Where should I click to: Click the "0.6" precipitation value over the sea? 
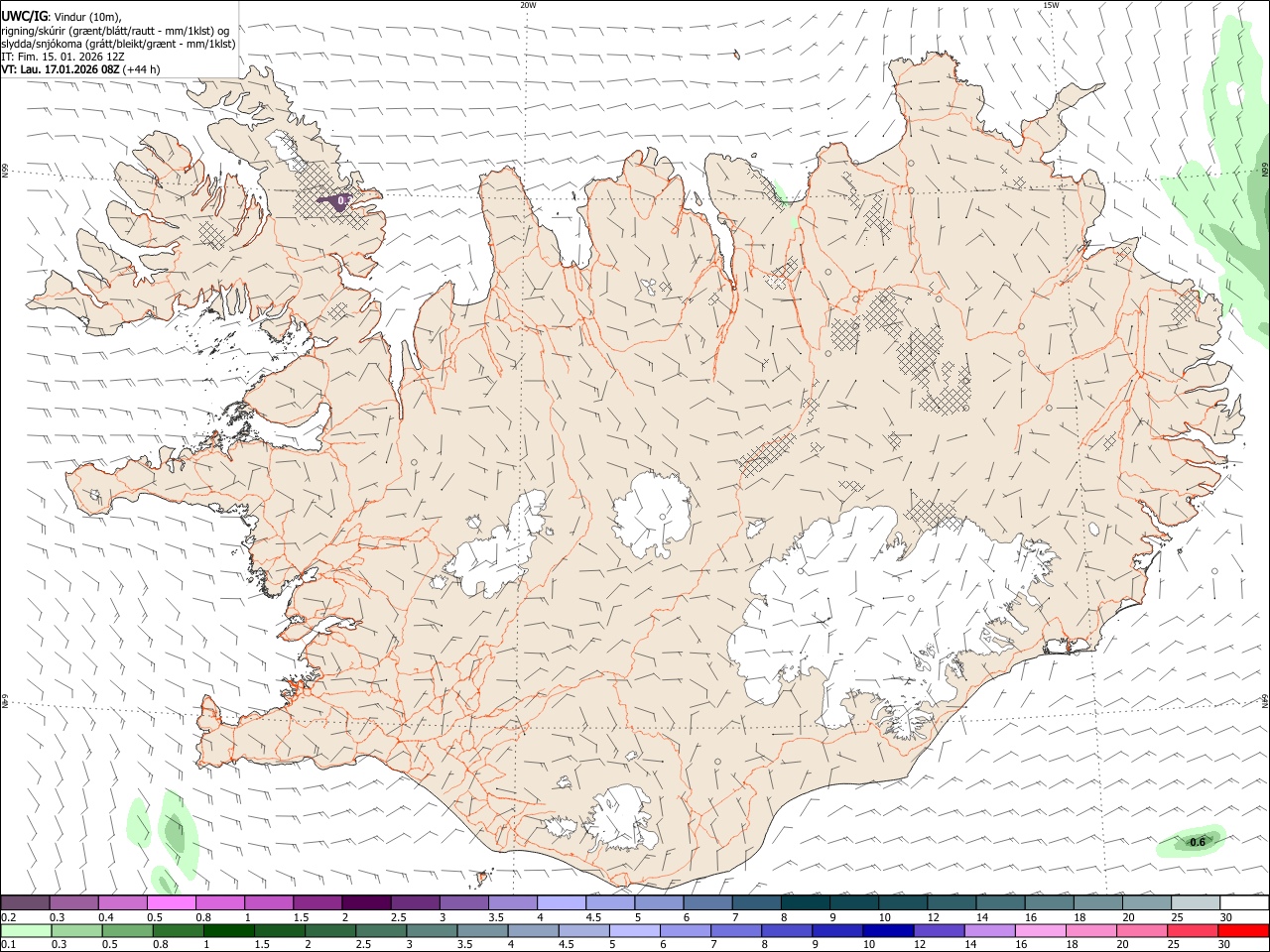pyautogui.click(x=1198, y=843)
